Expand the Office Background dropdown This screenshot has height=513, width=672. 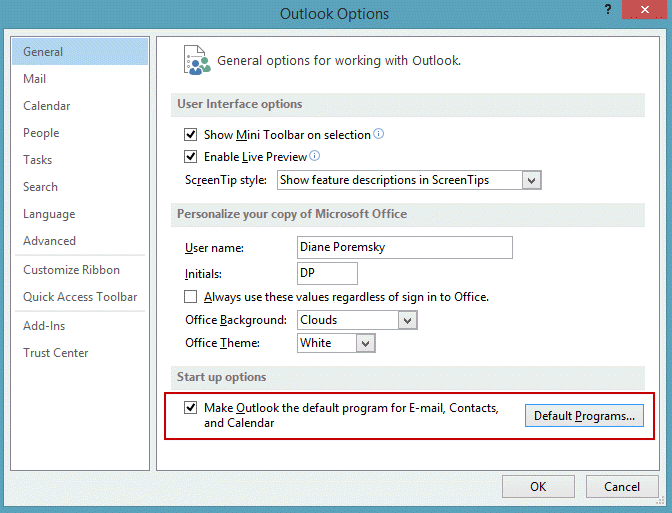pyautogui.click(x=407, y=320)
